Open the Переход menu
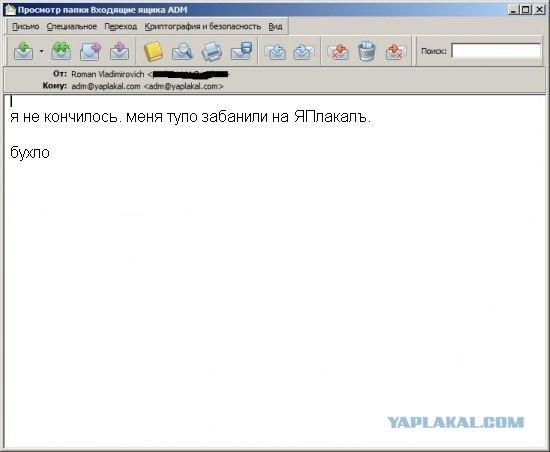Screen dimensions: 550x452 pyautogui.click(x=121, y=27)
